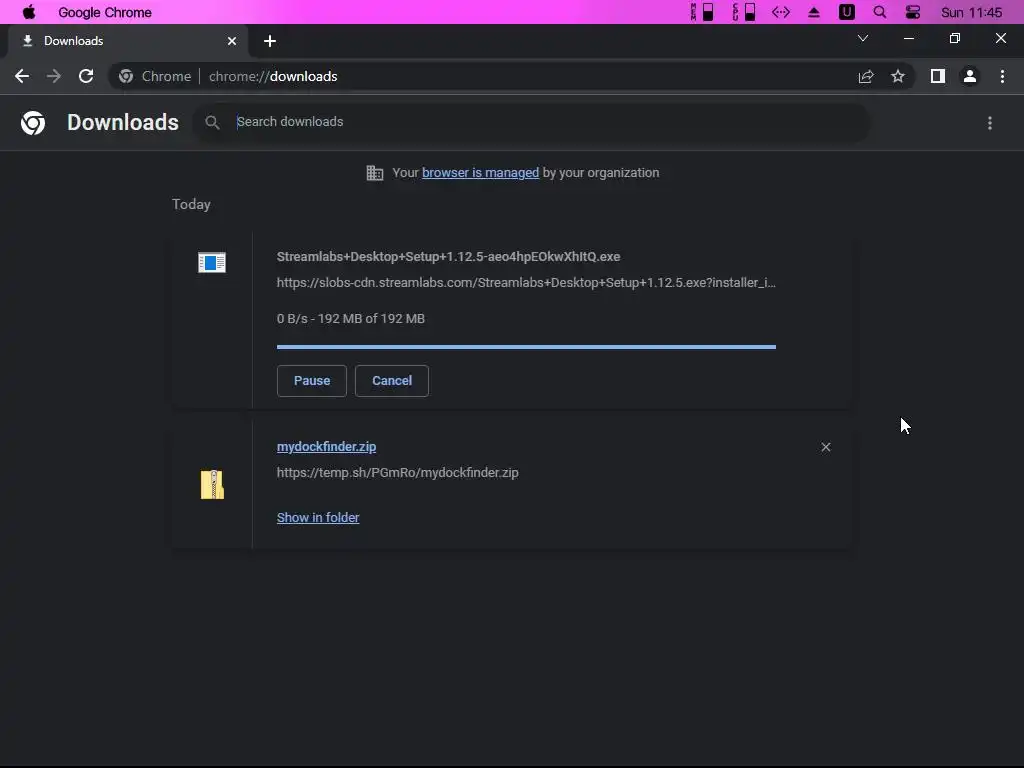1024x768 pixels.
Task: Click the Streamlabs download progress bar
Action: point(526,347)
